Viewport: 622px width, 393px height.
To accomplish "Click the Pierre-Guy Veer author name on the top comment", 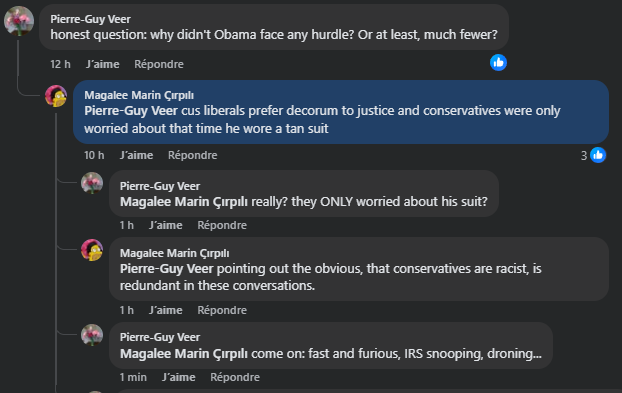I will (x=90, y=19).
